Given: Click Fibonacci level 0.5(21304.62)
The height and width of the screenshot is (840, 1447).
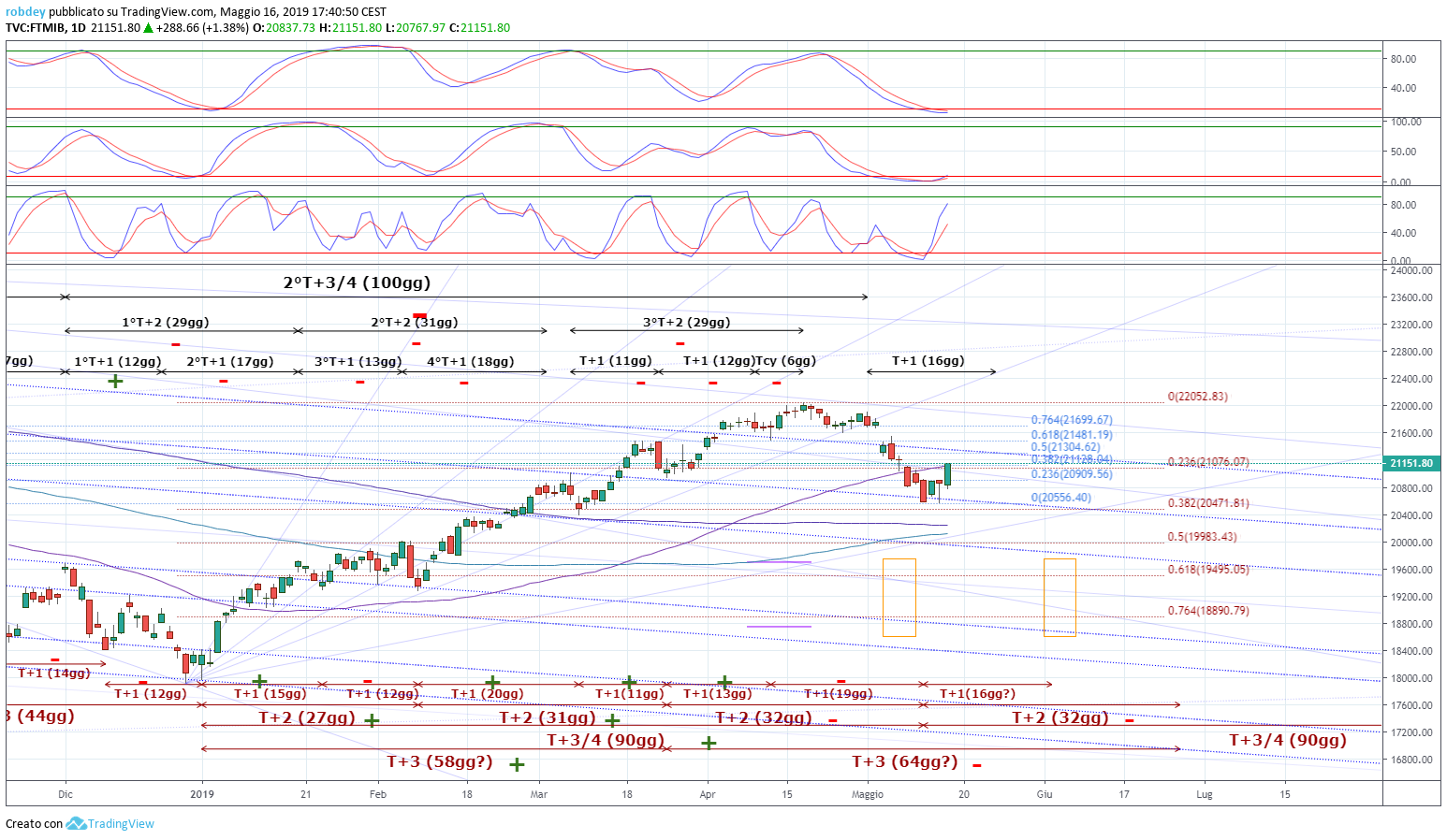Looking at the screenshot, I should [x=1066, y=447].
